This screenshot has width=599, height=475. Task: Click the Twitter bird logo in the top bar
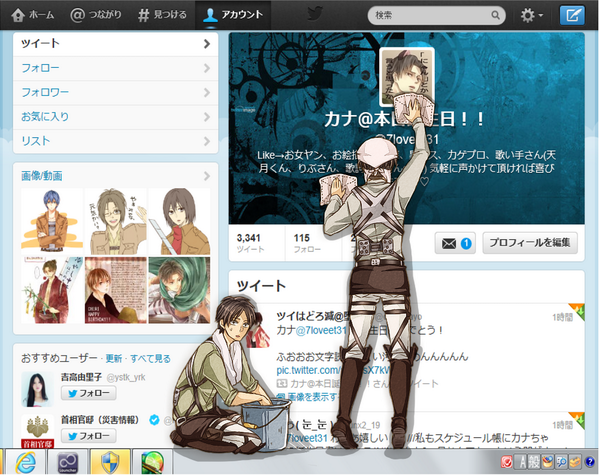(x=315, y=14)
